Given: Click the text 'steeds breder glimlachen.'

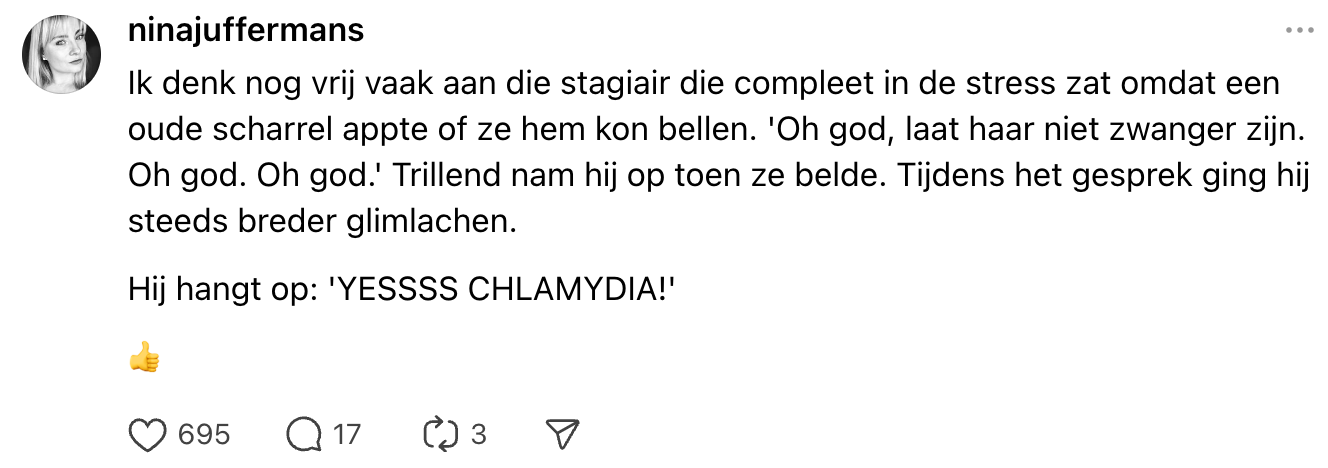Looking at the screenshot, I should 322,220.
